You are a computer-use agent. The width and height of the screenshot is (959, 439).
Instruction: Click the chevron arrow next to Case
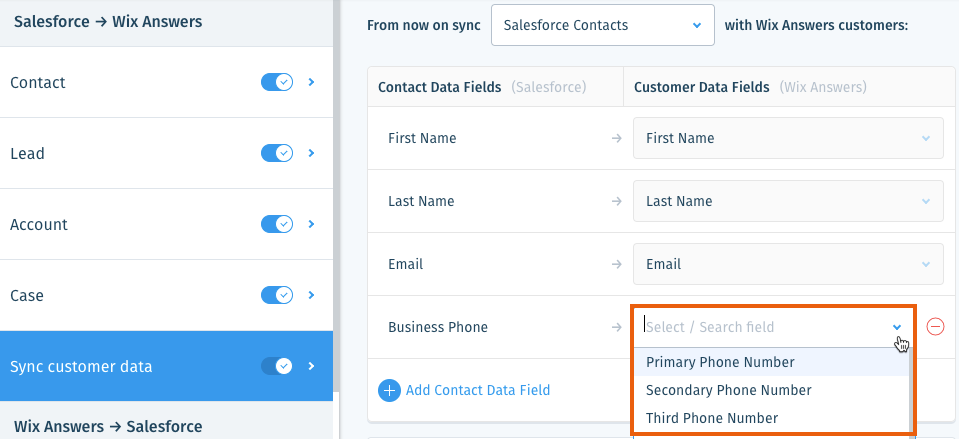click(311, 295)
